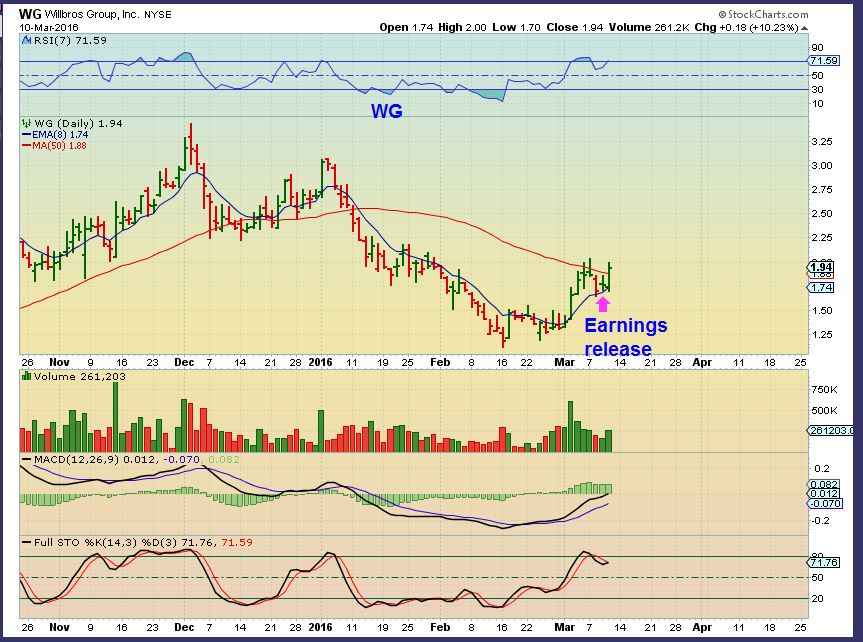Click the WG (Daily) 1.94 legend label
The width and height of the screenshot is (863, 642).
click(78, 123)
